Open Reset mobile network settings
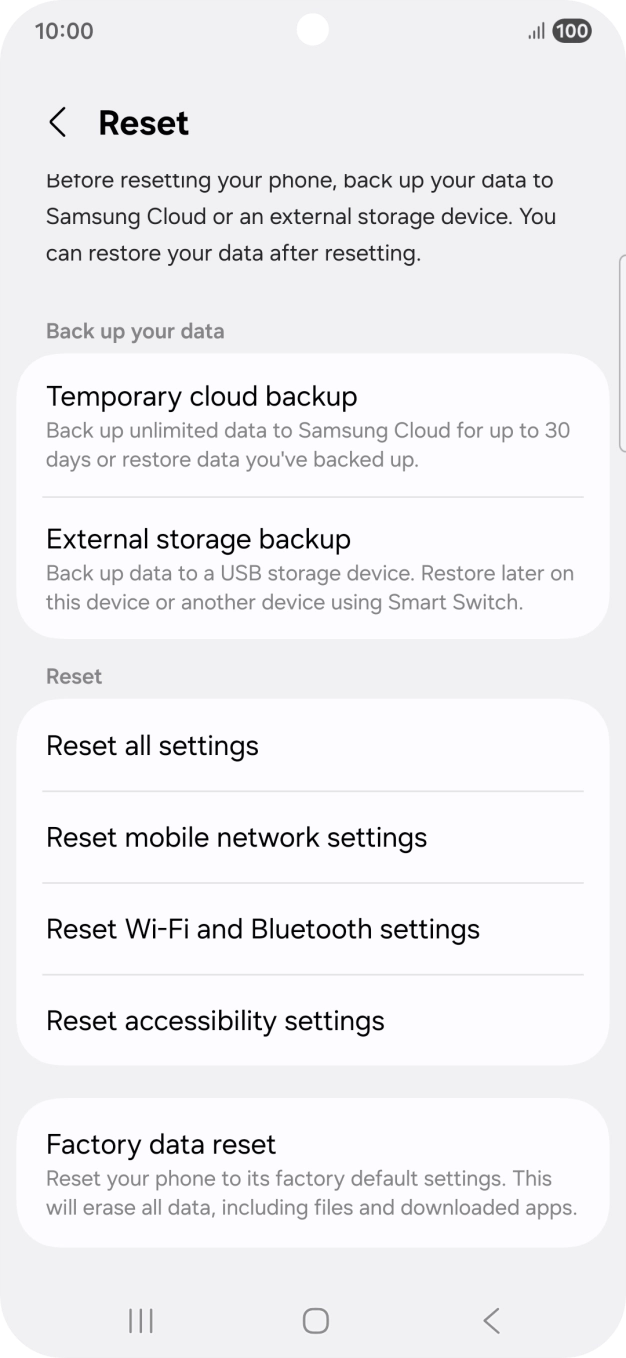Viewport: 626px width, 1358px height. coord(313,837)
